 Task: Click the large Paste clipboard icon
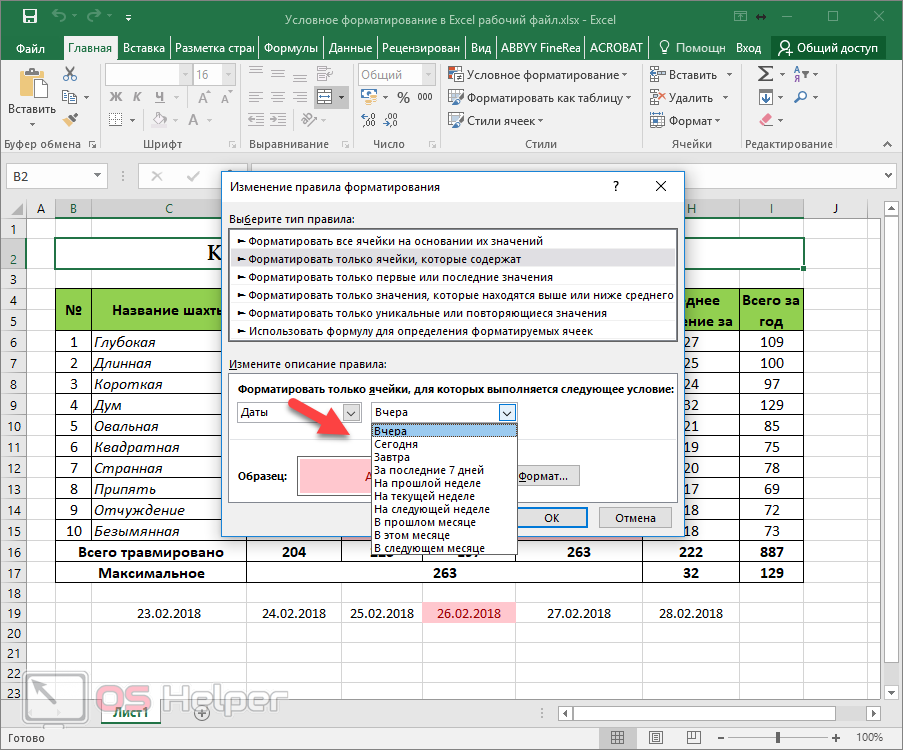coord(33,85)
